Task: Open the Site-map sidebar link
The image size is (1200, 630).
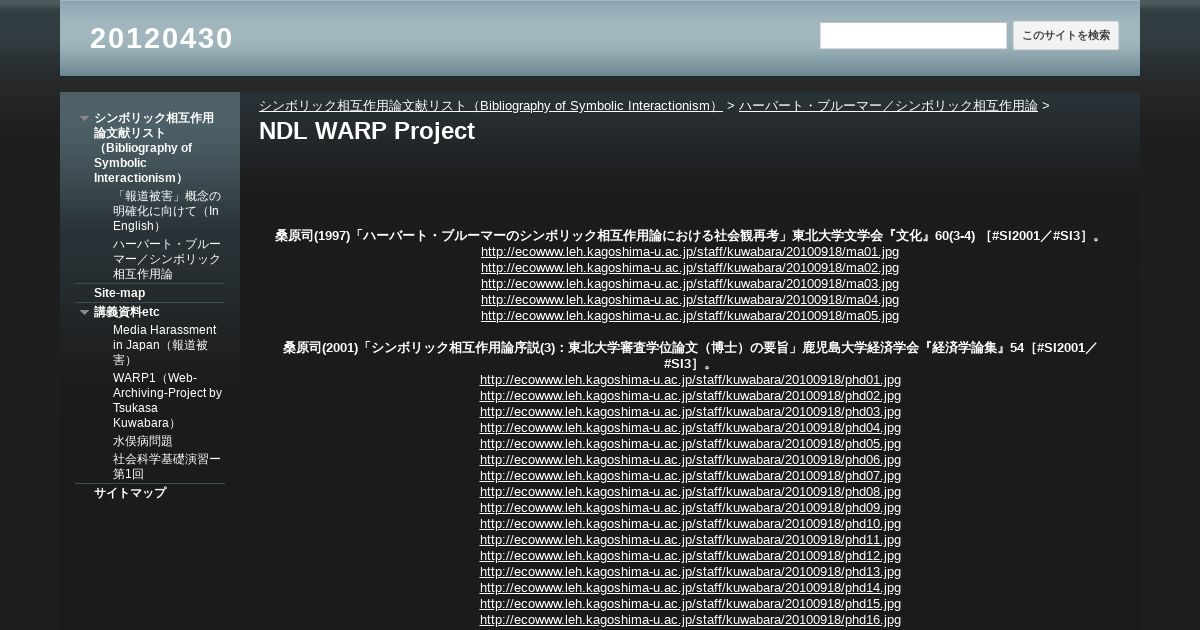Action: 119,293
